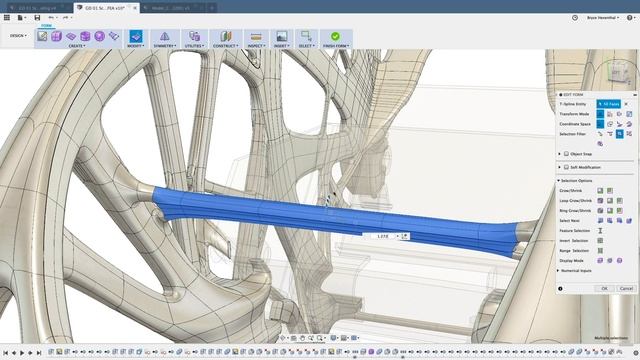Activate the Edit Form tool in Modify
The height and width of the screenshot is (360, 640).
click(136, 36)
